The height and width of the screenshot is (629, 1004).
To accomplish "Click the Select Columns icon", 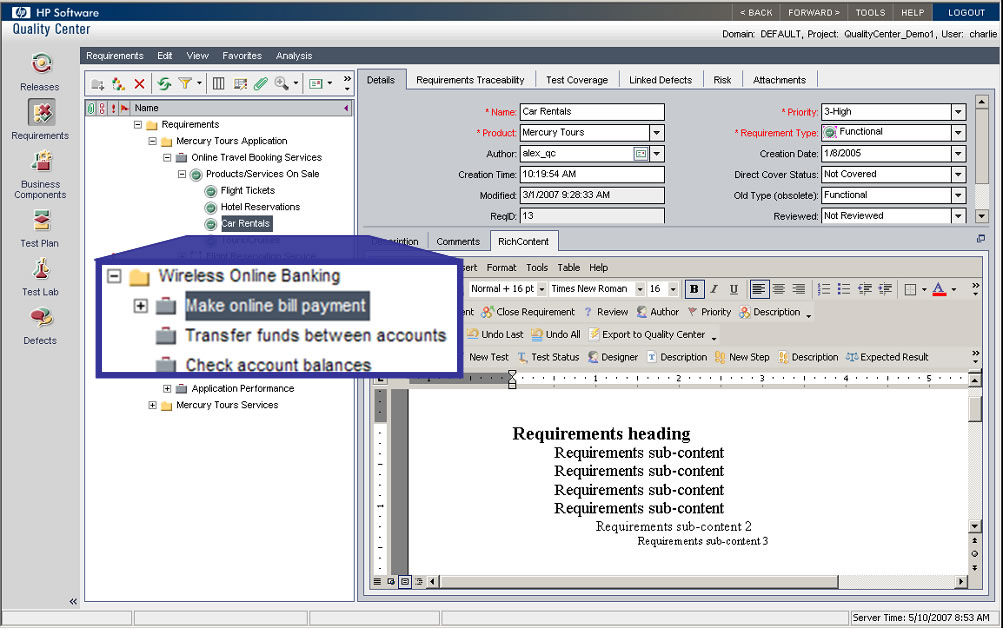I will [x=218, y=84].
